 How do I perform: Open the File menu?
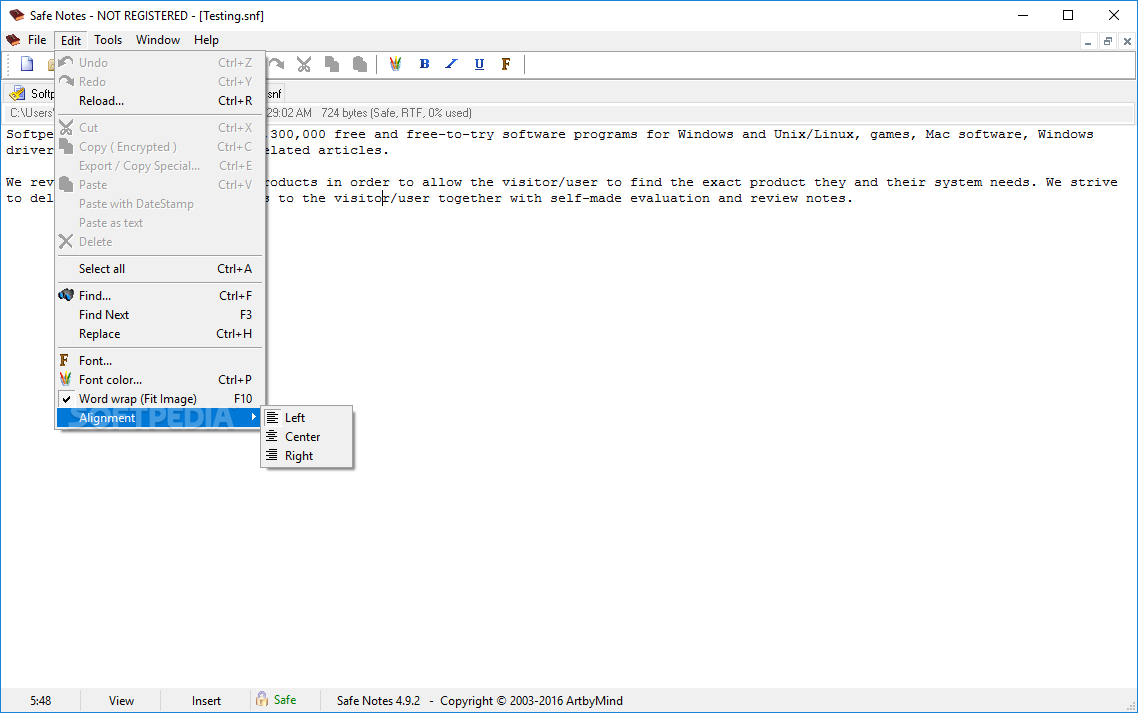tap(37, 40)
